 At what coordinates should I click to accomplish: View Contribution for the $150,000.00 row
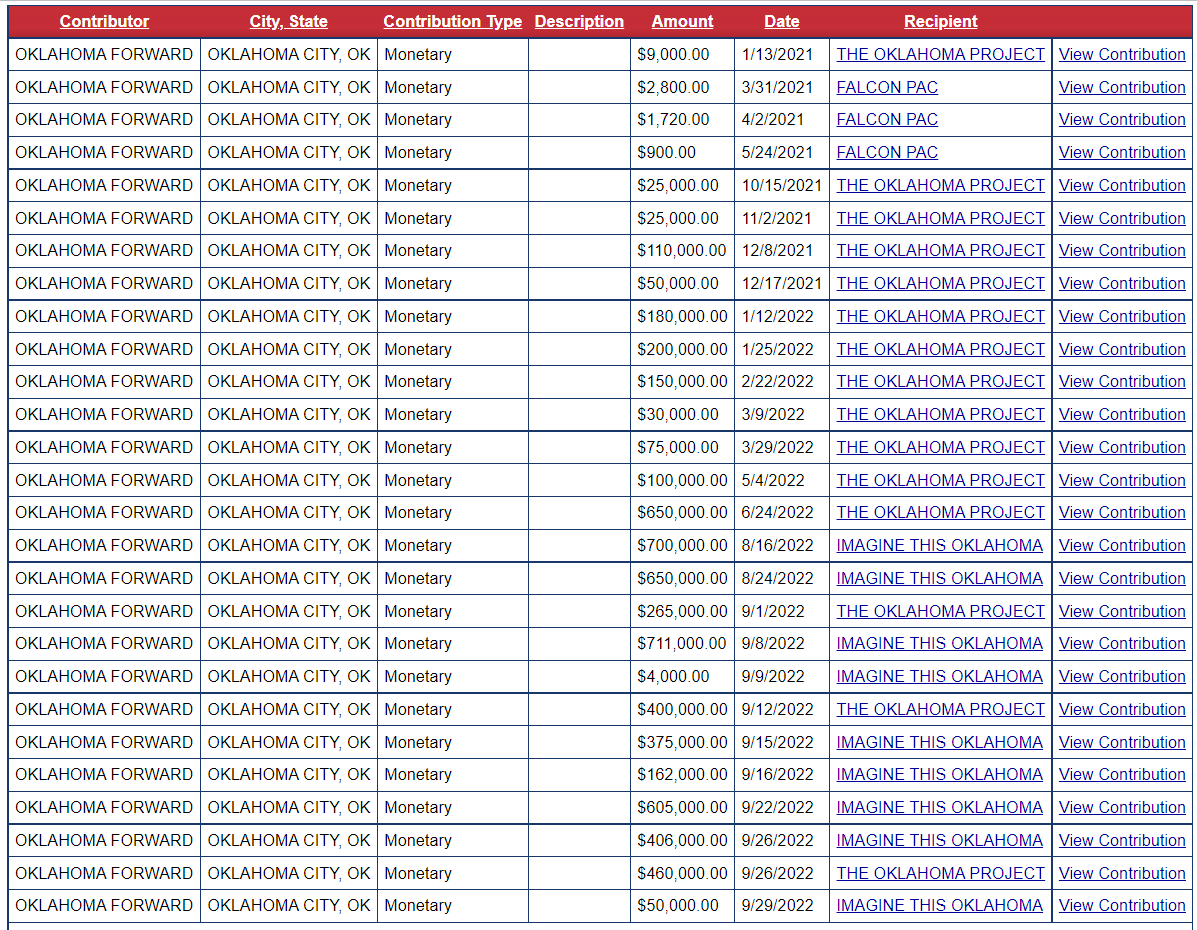pos(1122,382)
